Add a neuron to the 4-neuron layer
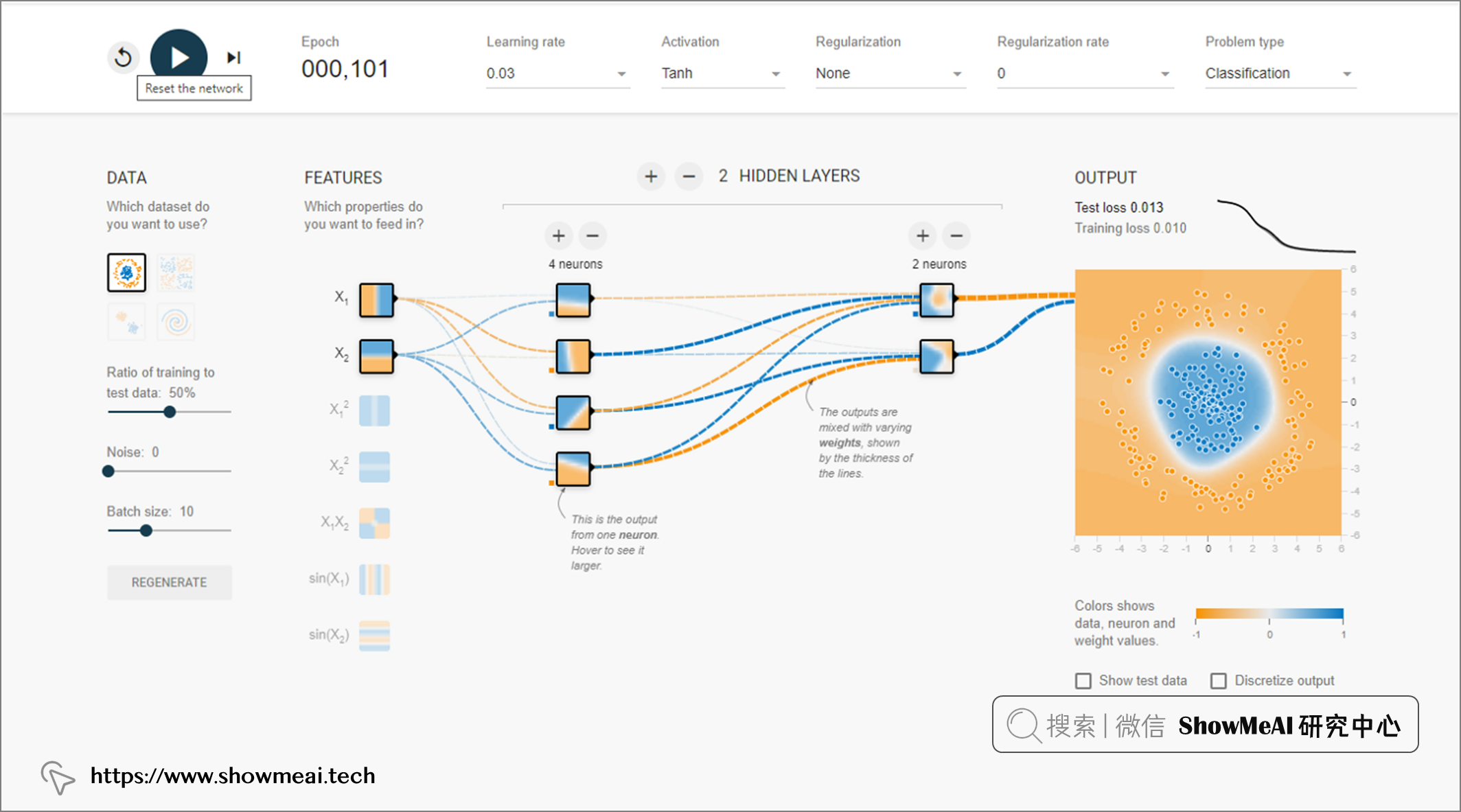 pyautogui.click(x=559, y=235)
